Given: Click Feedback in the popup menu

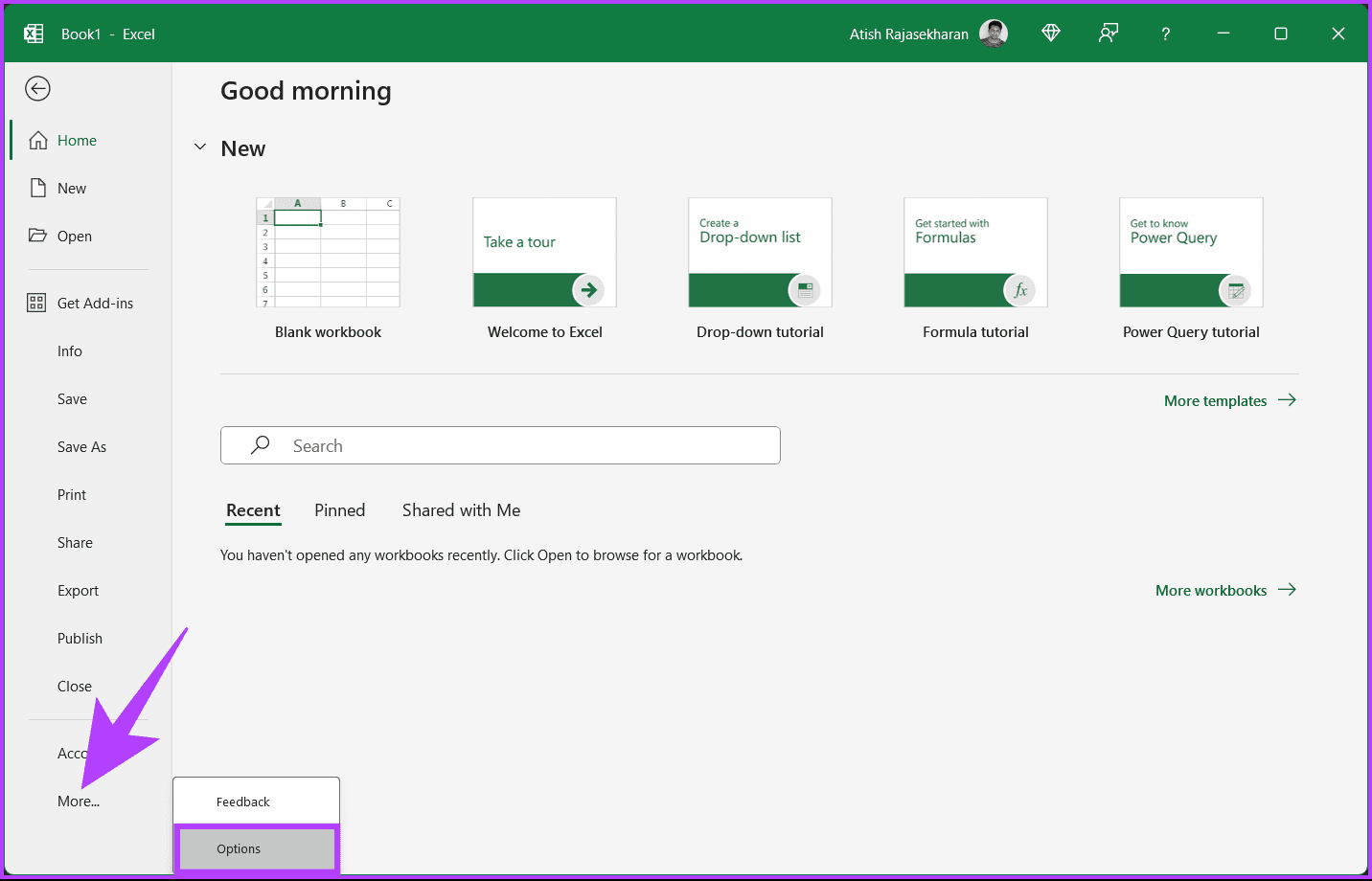Looking at the screenshot, I should click(242, 801).
